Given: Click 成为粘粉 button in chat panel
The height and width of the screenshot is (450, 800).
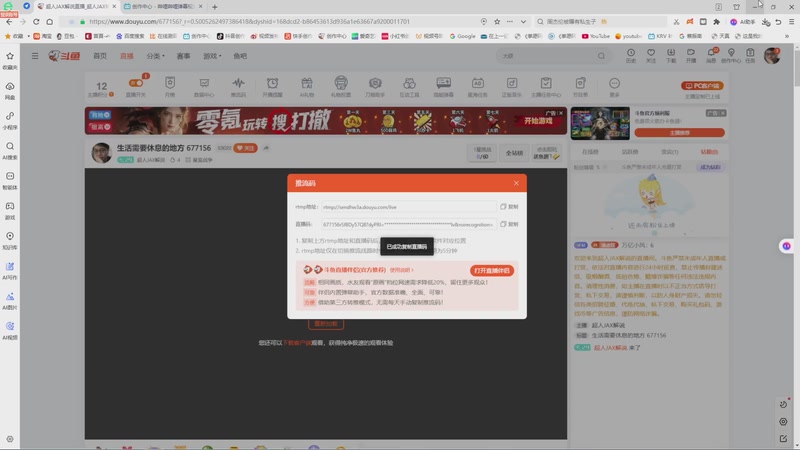Looking at the screenshot, I should (x=710, y=167).
